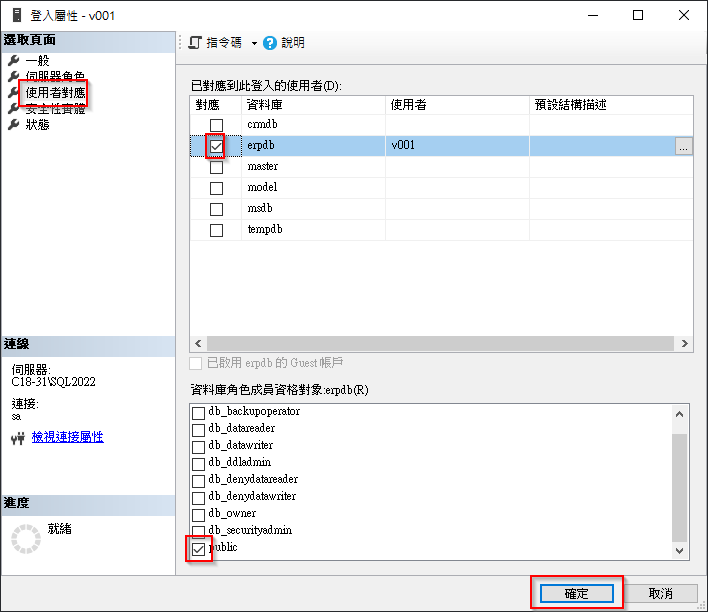Image resolution: width=708 pixels, height=612 pixels.
Task: Click 取消 to cancel
Action: point(661,593)
